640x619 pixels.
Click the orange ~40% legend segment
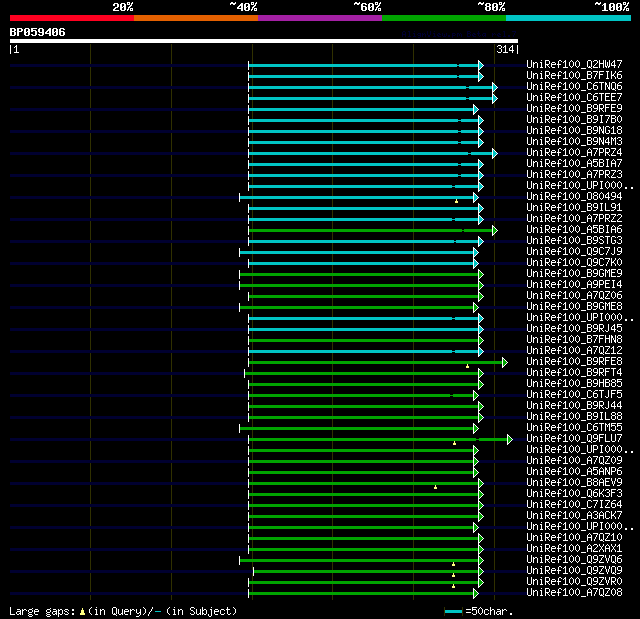coord(195,18)
